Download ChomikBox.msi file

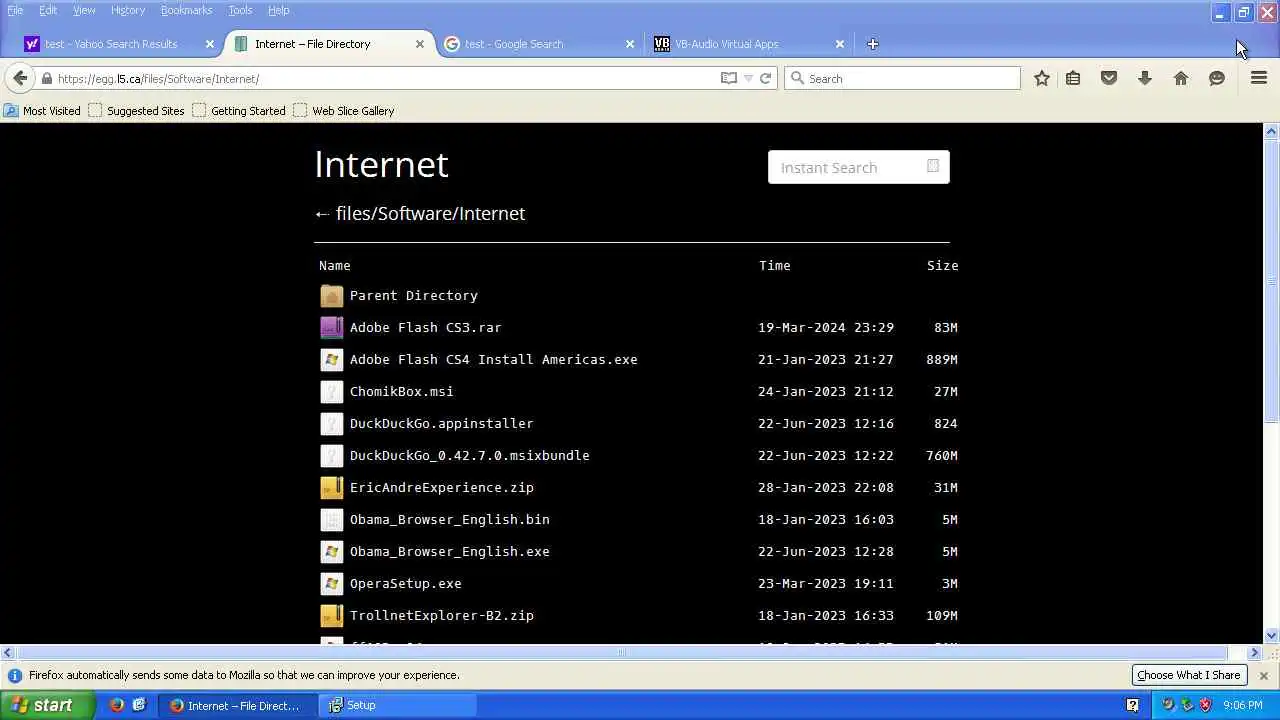click(x=402, y=392)
